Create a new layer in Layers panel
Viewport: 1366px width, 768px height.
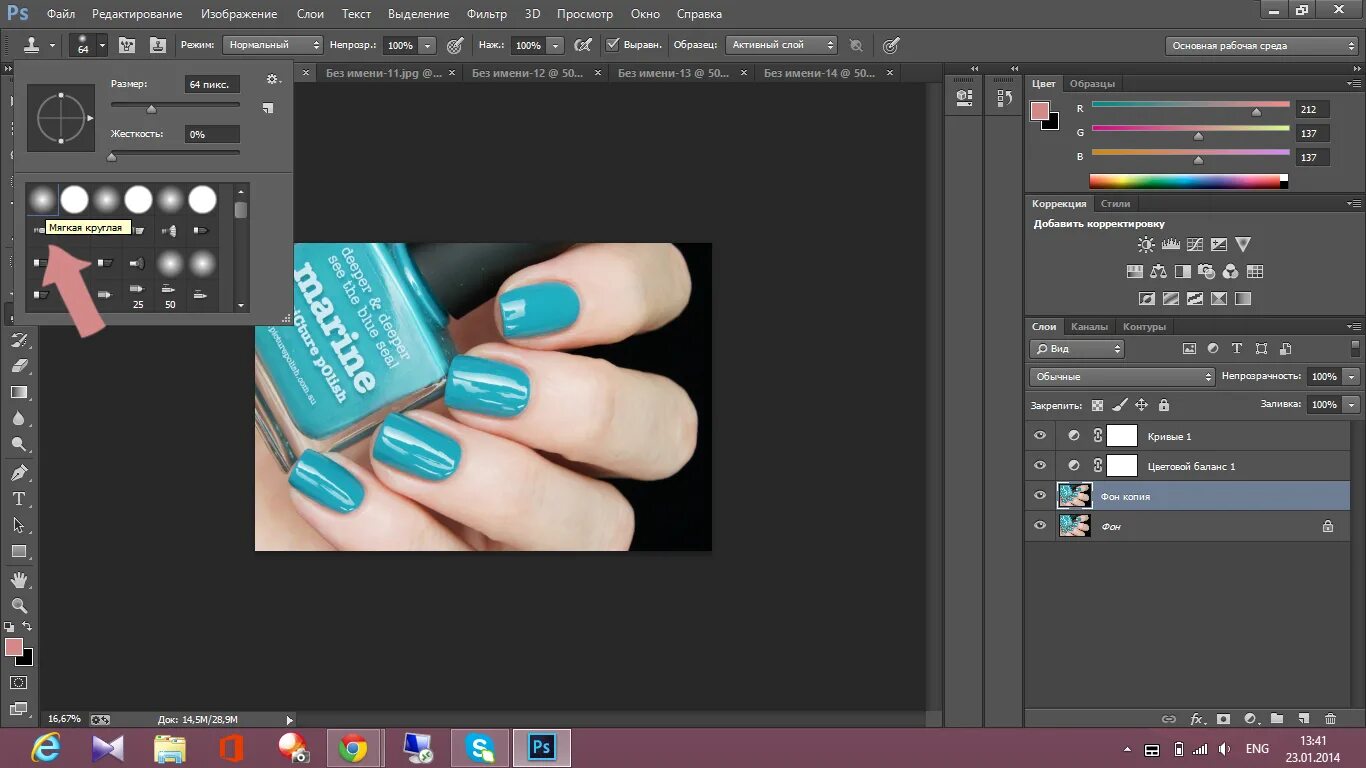tap(1303, 718)
